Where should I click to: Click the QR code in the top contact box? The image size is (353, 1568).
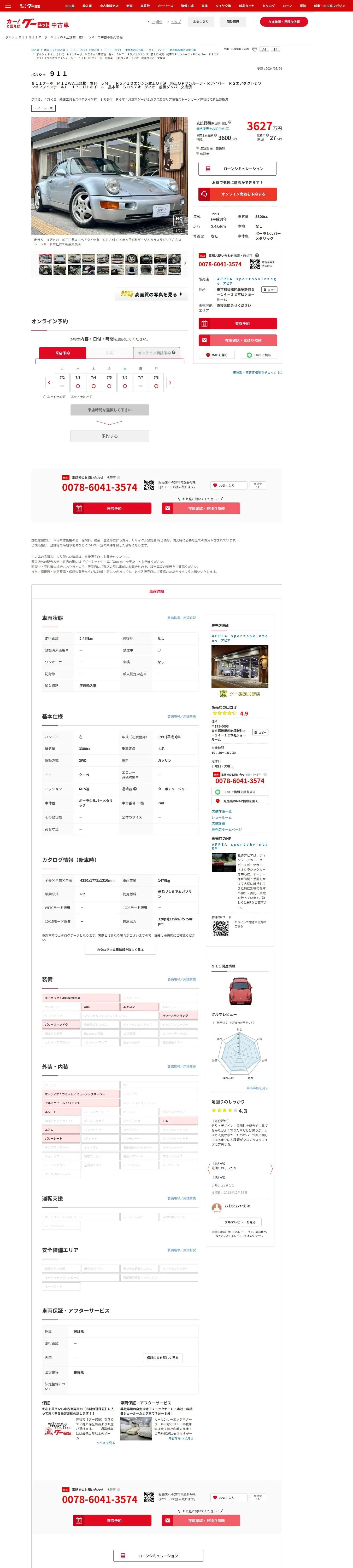pyautogui.click(x=255, y=264)
